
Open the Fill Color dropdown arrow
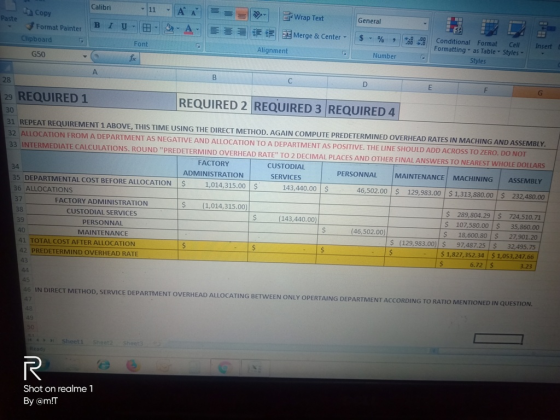pos(178,29)
